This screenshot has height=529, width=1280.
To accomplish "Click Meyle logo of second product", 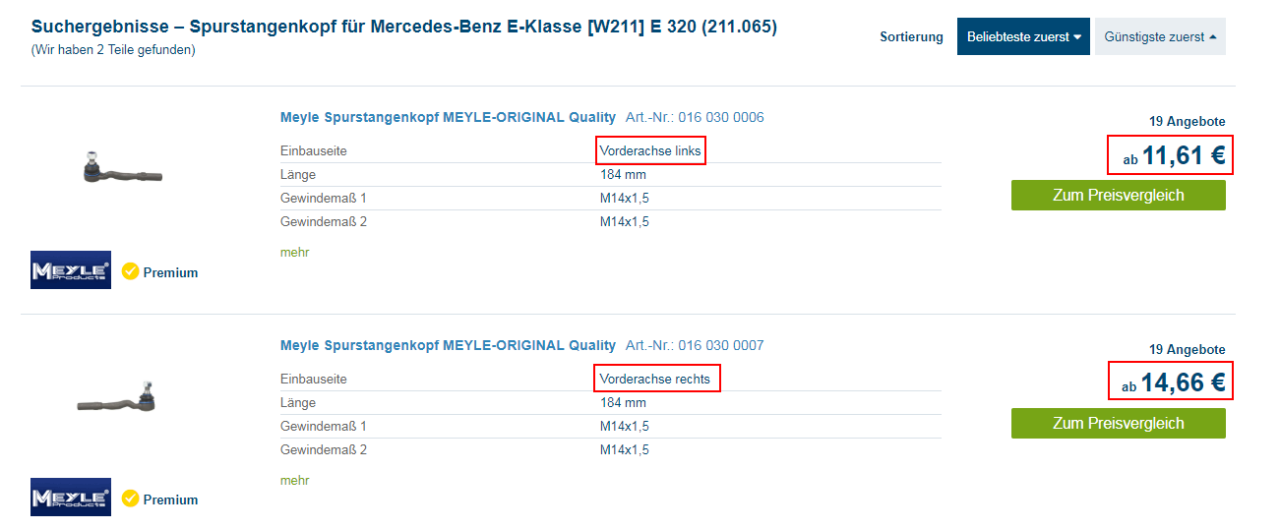I will pos(70,497).
